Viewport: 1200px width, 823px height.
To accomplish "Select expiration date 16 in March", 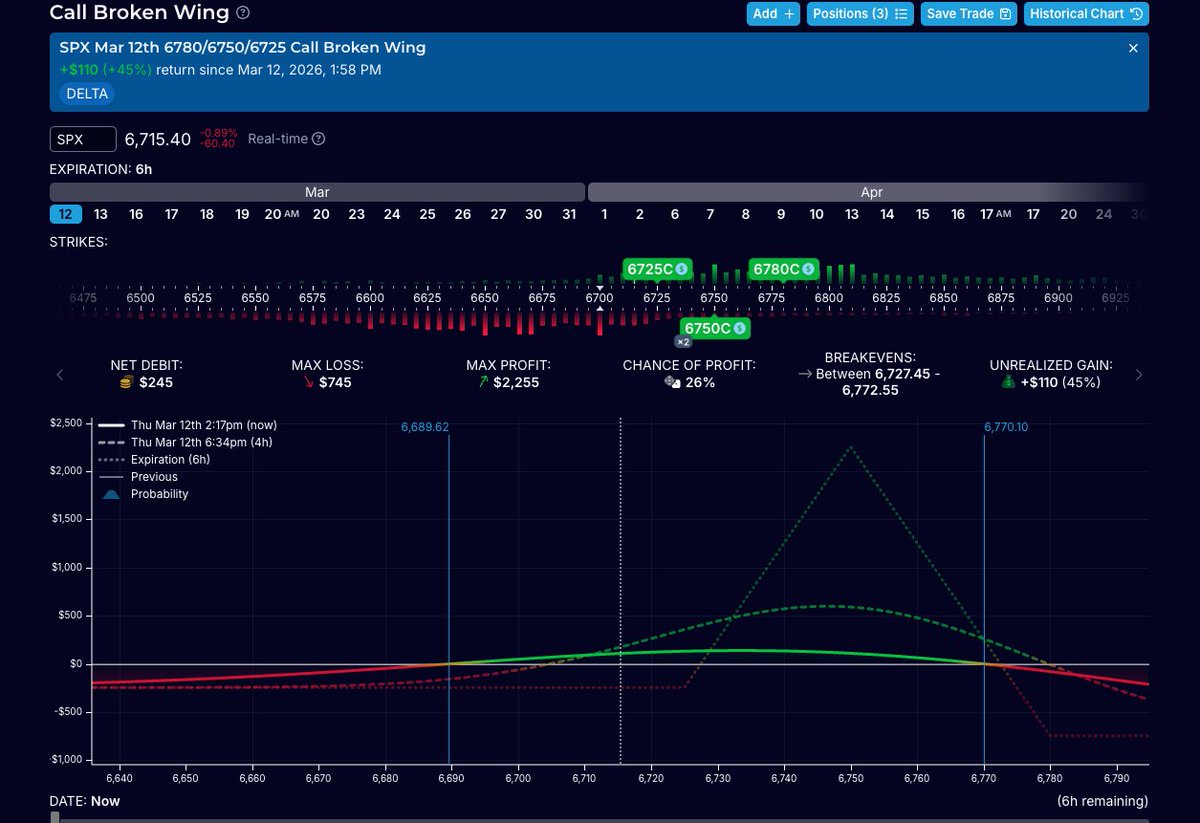I will coord(136,214).
